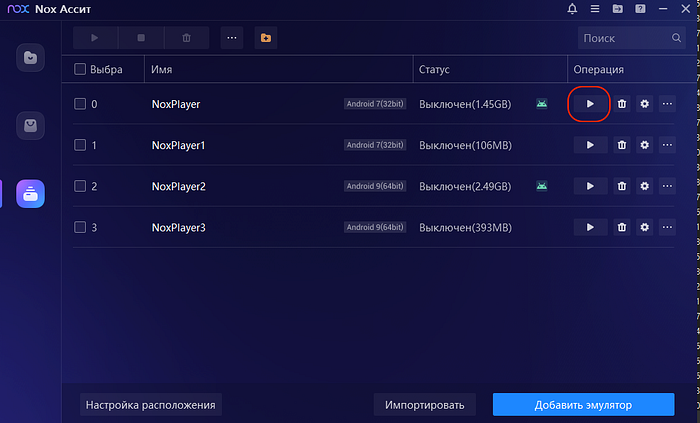Viewport: 700px width, 423px height.
Task: Click the NoxPlayer name text
Action: 176,104
